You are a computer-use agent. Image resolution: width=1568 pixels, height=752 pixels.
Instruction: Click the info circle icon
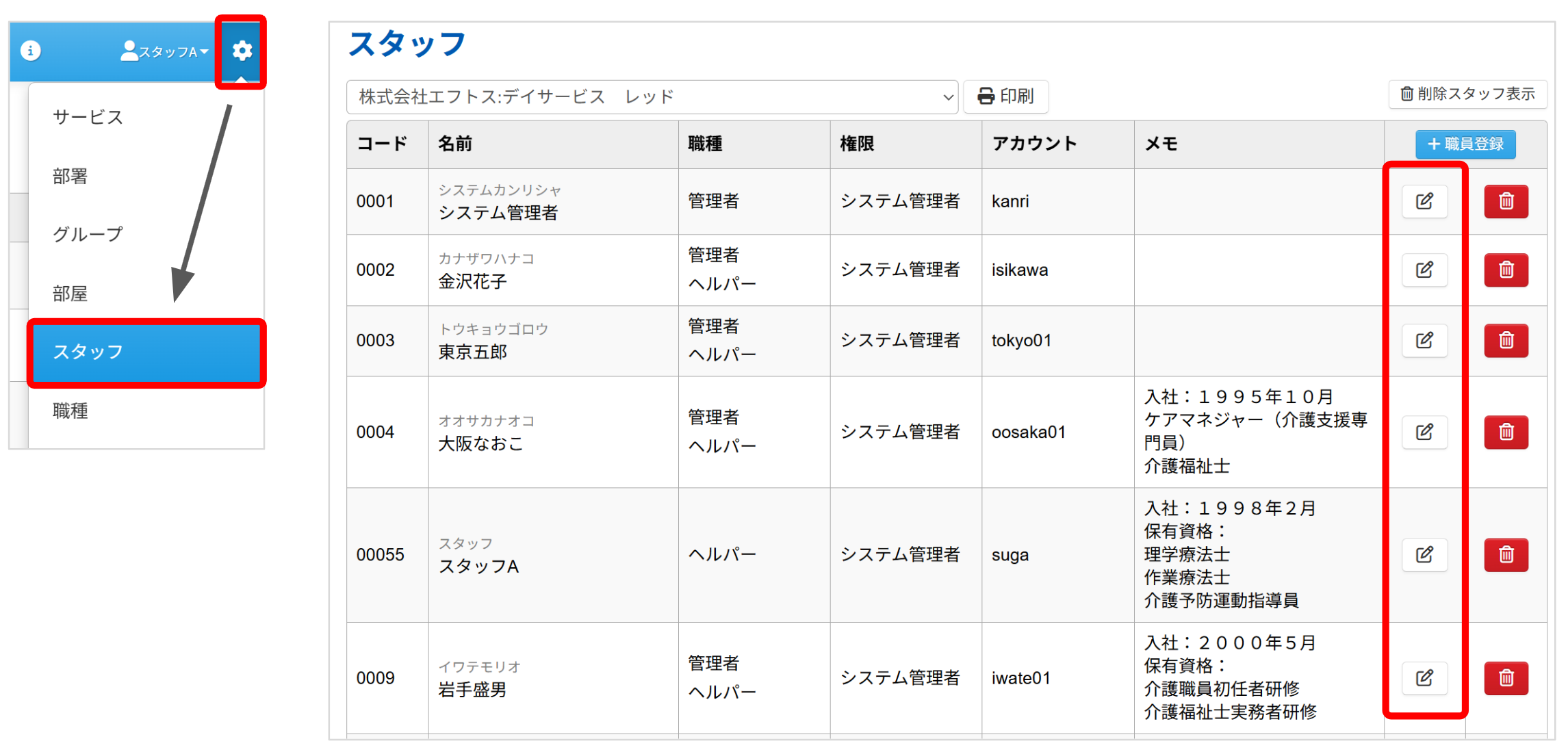pos(31,51)
